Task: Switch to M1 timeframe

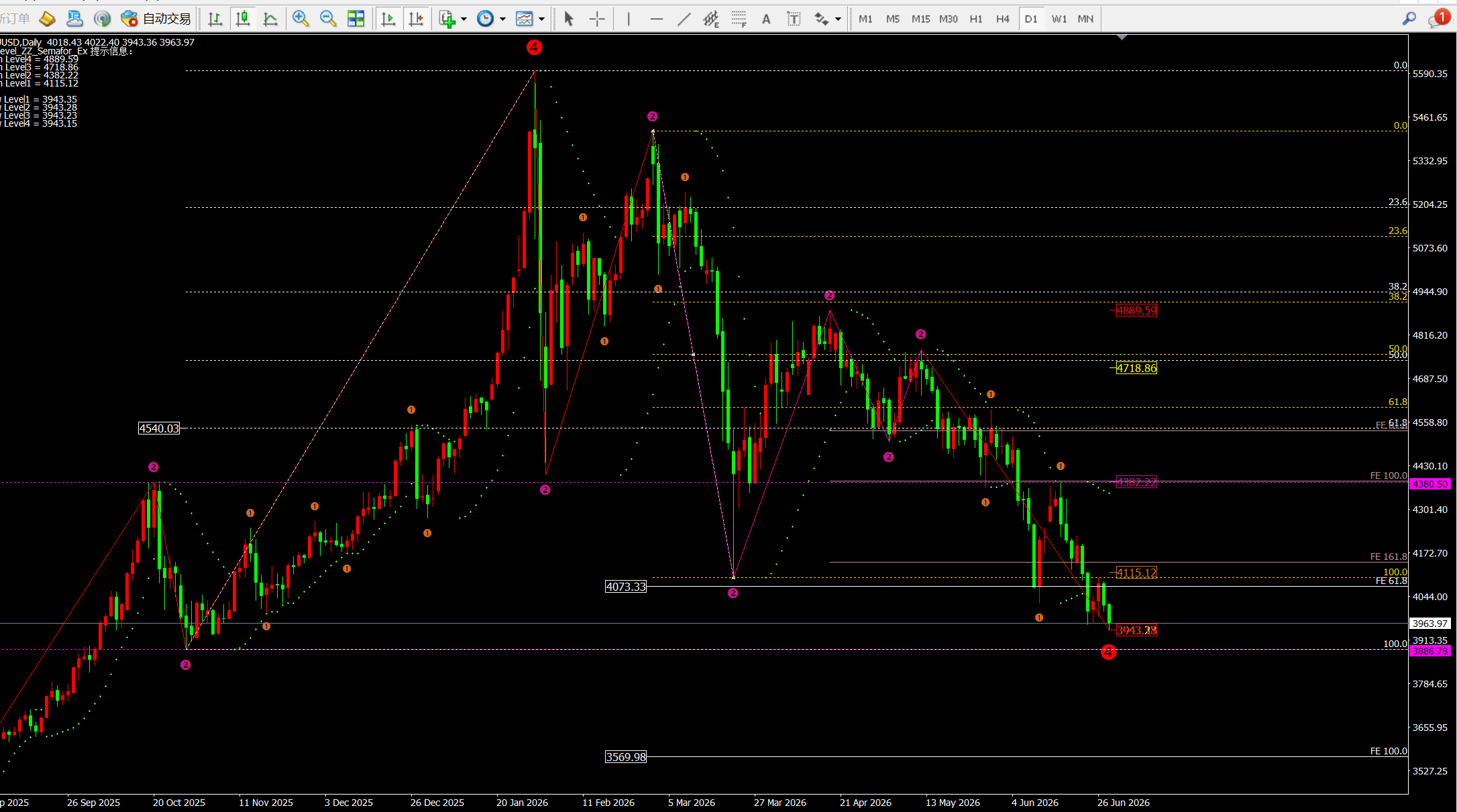Action: pyautogui.click(x=865, y=19)
